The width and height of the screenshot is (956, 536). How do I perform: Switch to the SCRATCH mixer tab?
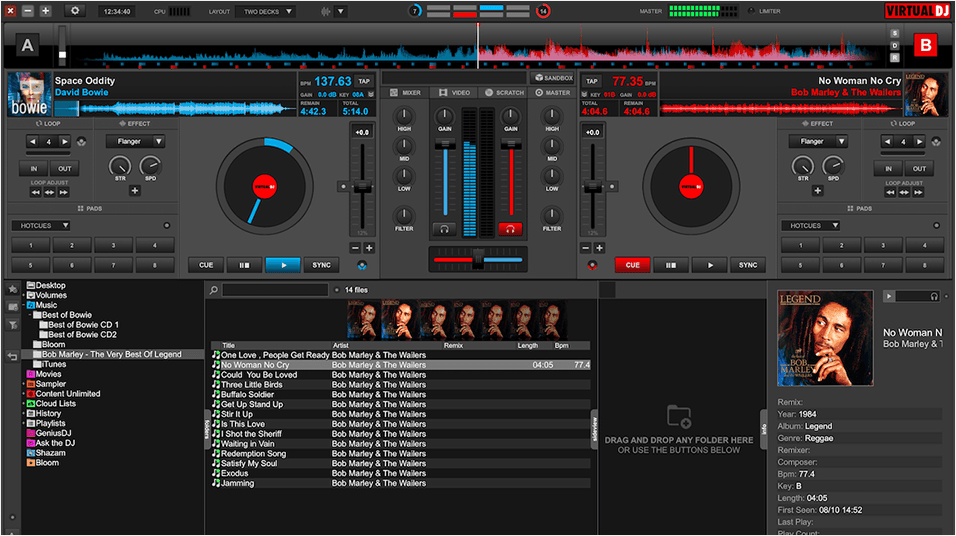click(x=503, y=93)
